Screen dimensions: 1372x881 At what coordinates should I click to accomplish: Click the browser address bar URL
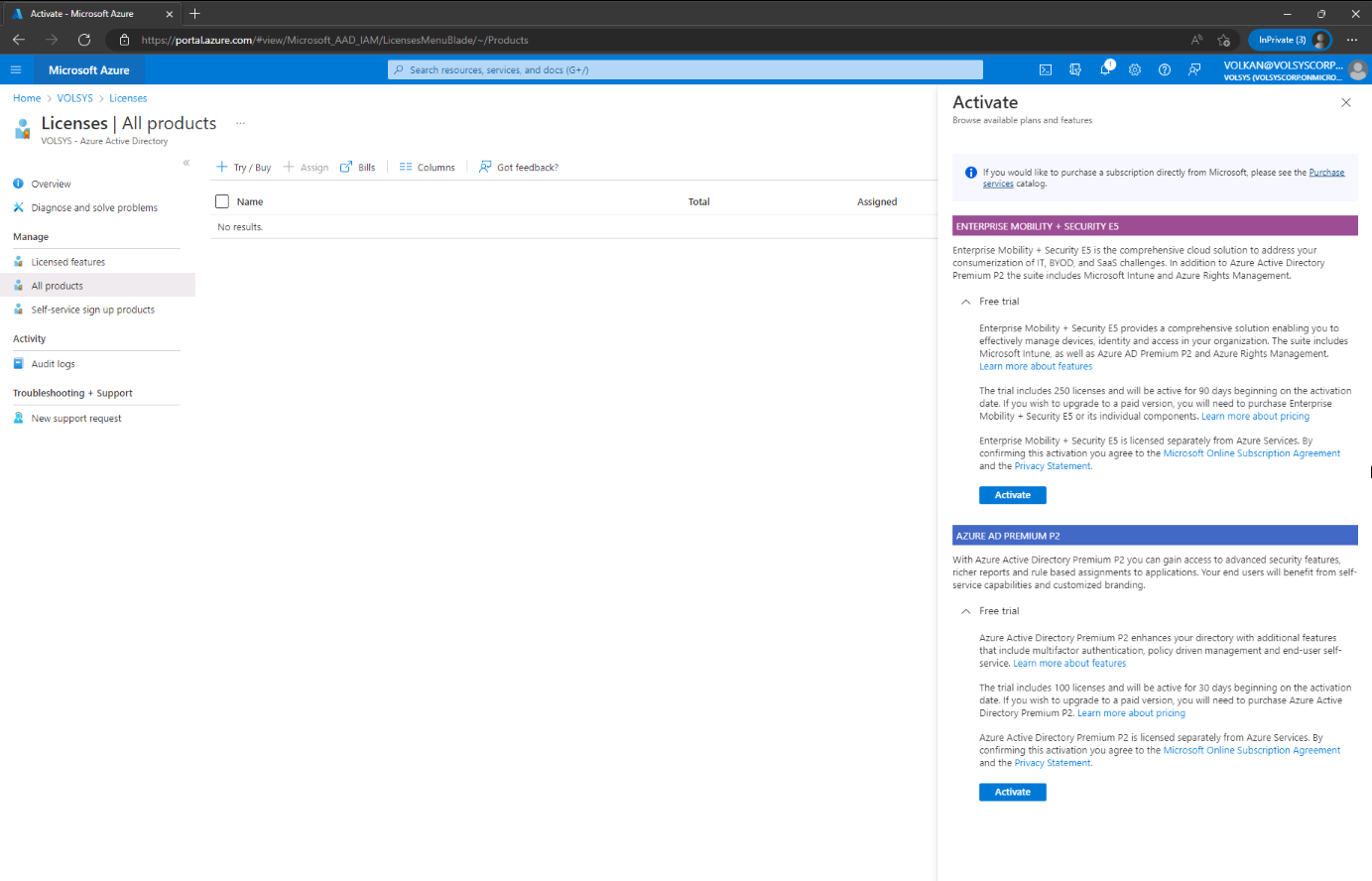[x=334, y=40]
